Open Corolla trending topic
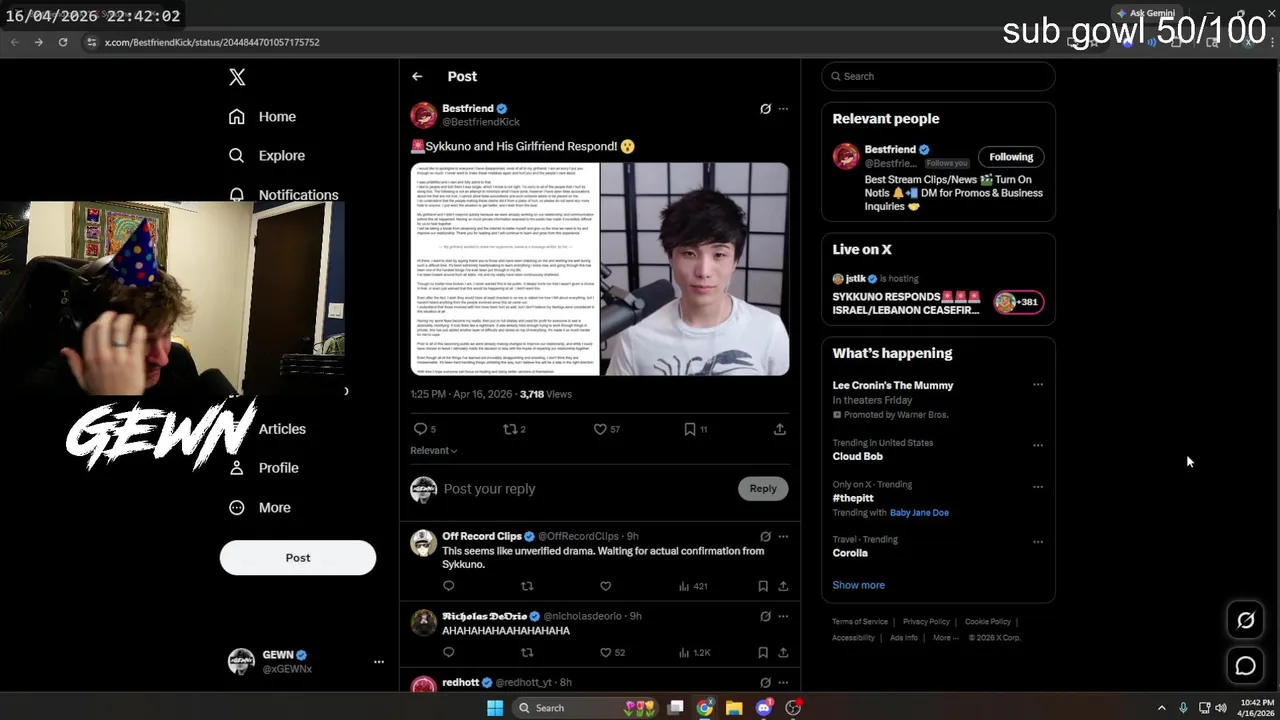Image resolution: width=1280 pixels, height=720 pixels. 850,553
